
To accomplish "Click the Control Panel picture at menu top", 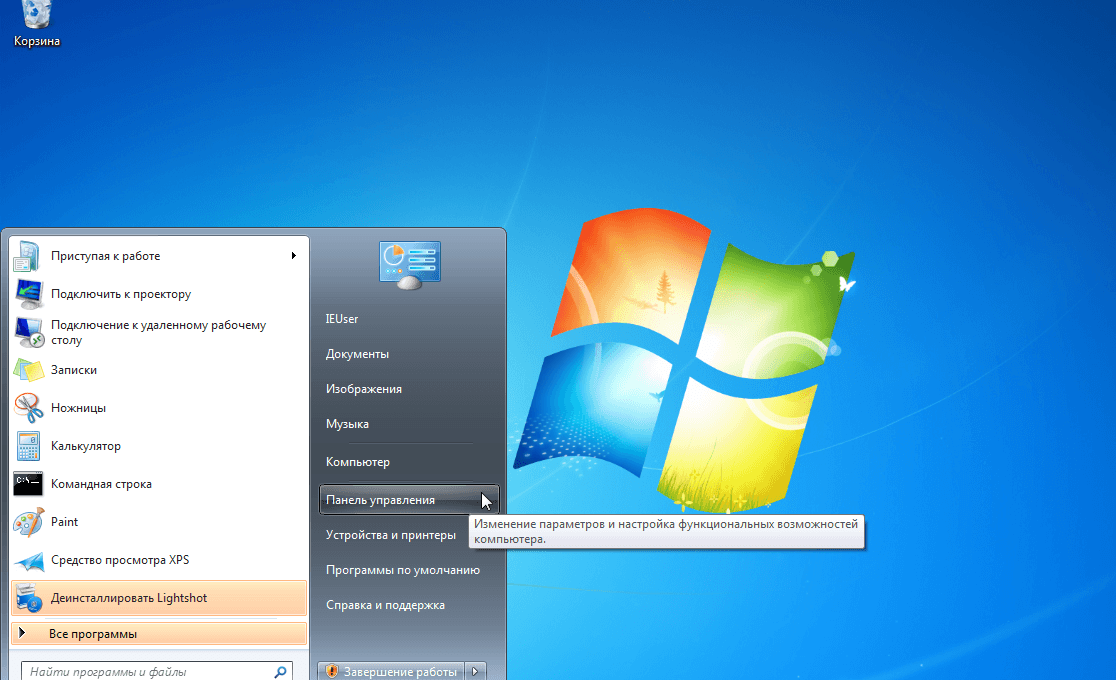I will click(x=410, y=265).
